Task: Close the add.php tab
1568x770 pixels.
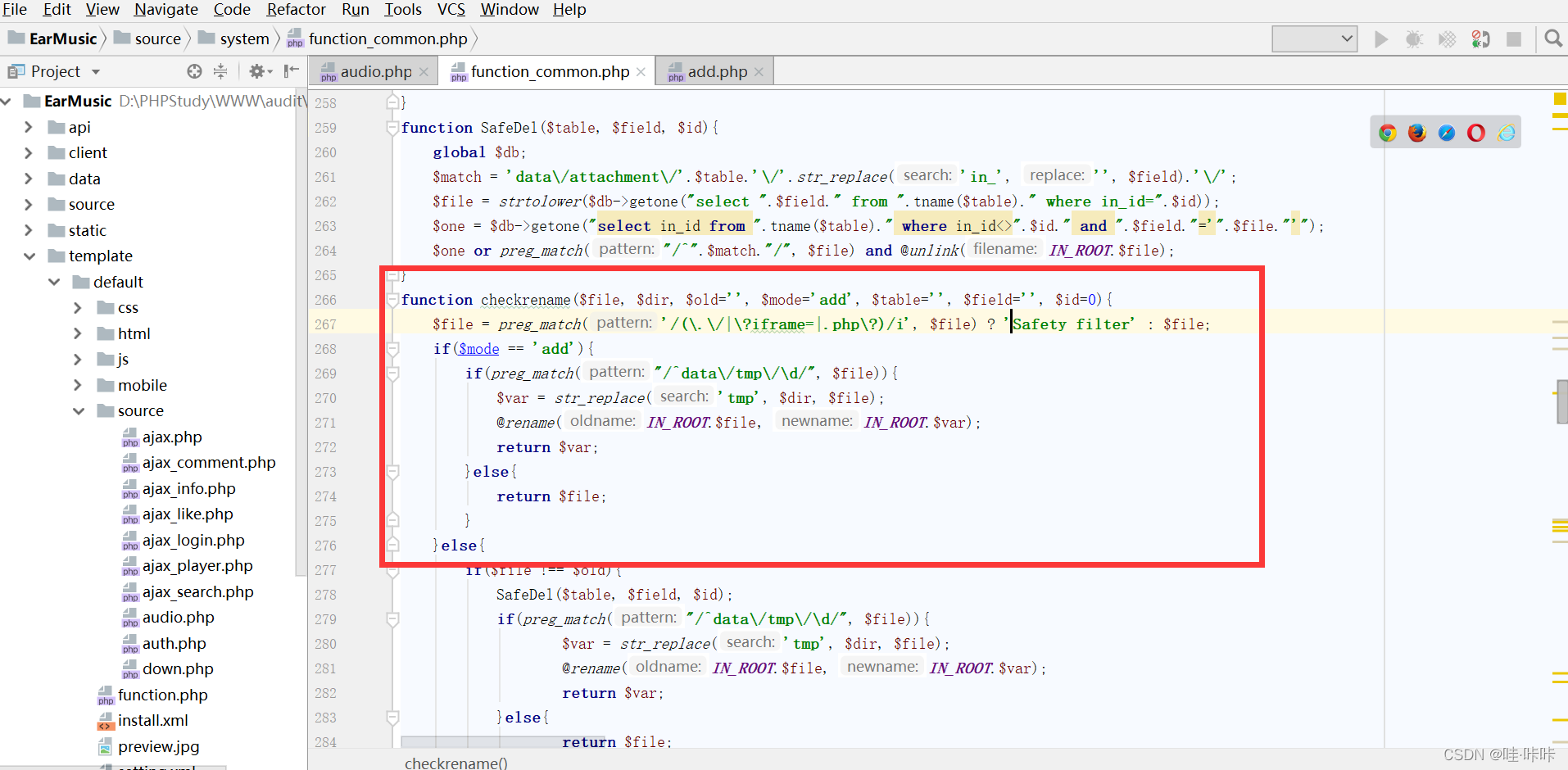Action: click(x=759, y=72)
